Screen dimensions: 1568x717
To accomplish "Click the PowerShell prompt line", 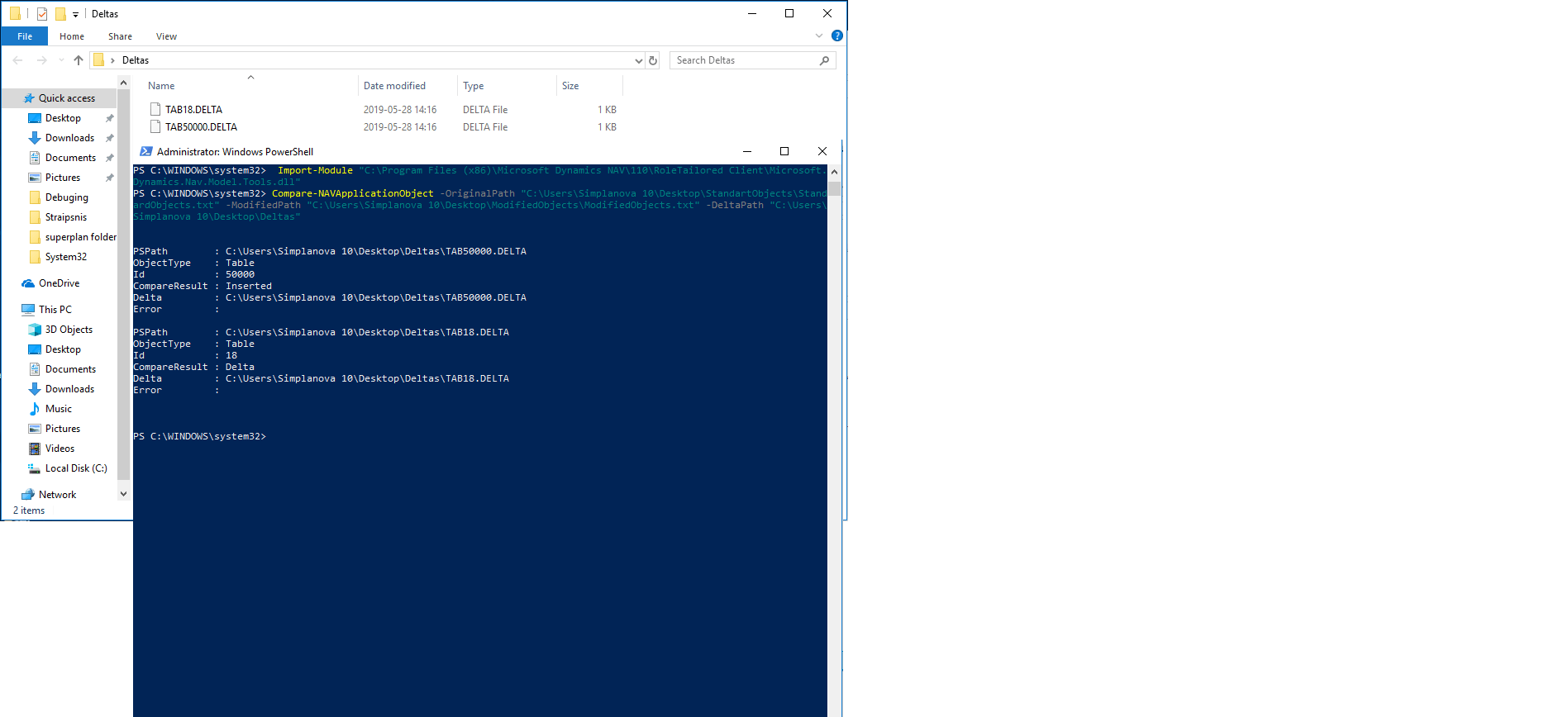I will (199, 436).
